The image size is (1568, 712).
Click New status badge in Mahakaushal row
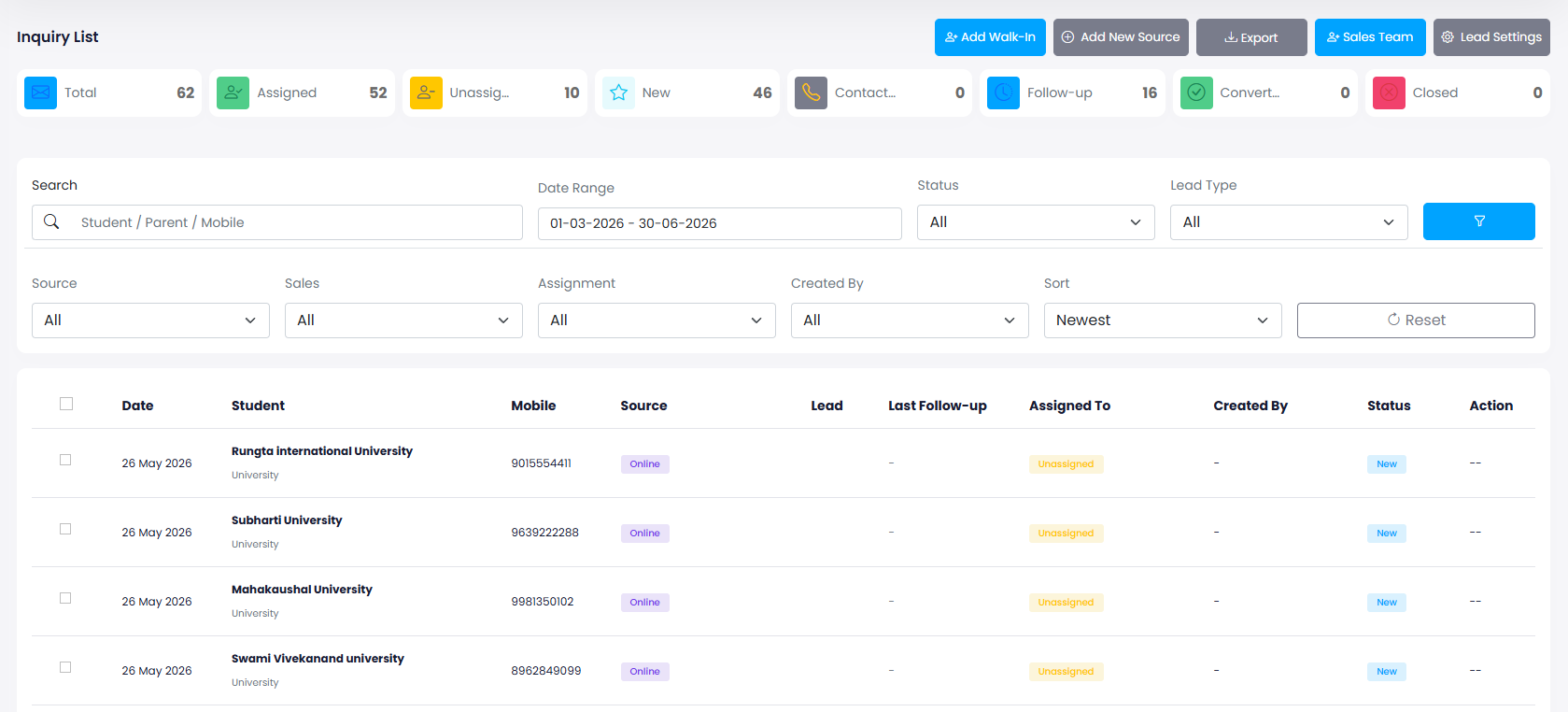[1387, 603]
